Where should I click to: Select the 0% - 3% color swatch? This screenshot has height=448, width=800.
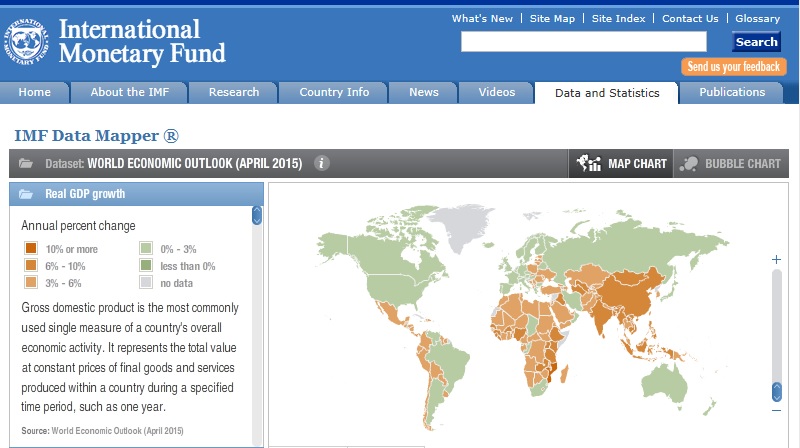[x=146, y=248]
